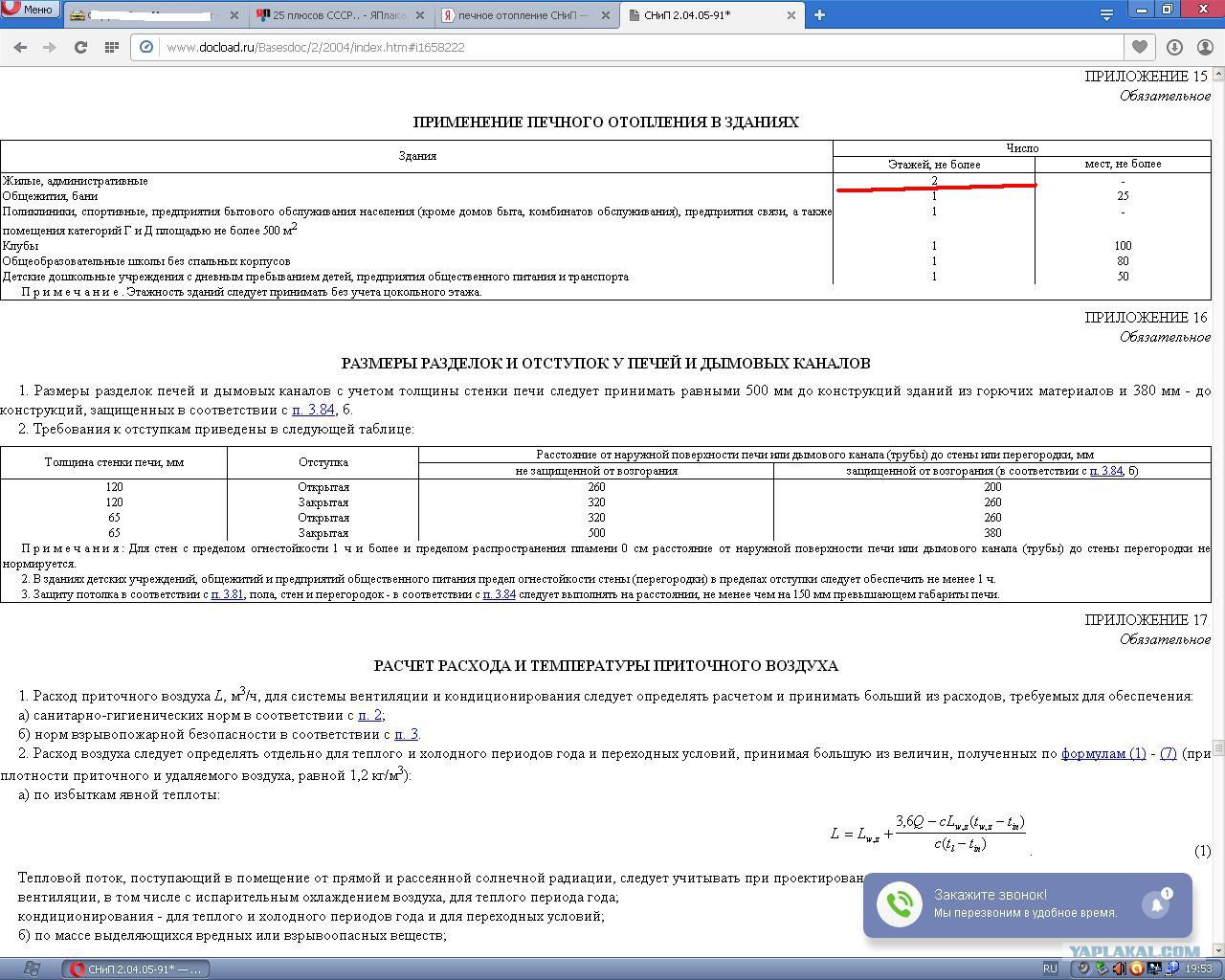The image size is (1225, 980).
Task: Switch to the 25 плюсов СССР tab
Action: tap(340, 15)
